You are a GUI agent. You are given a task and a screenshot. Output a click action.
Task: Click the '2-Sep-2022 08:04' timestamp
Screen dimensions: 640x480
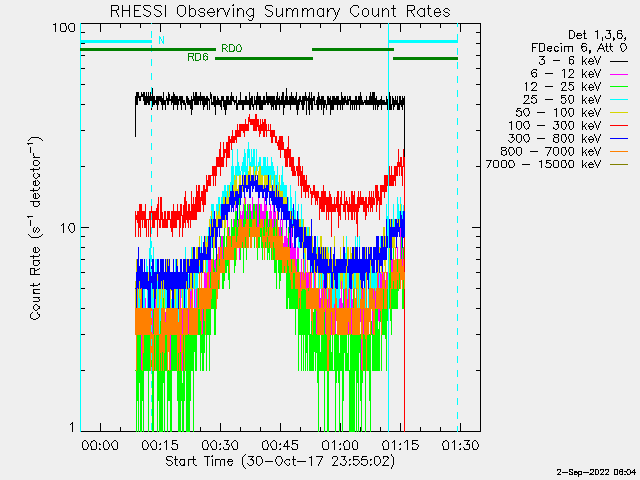click(596, 472)
